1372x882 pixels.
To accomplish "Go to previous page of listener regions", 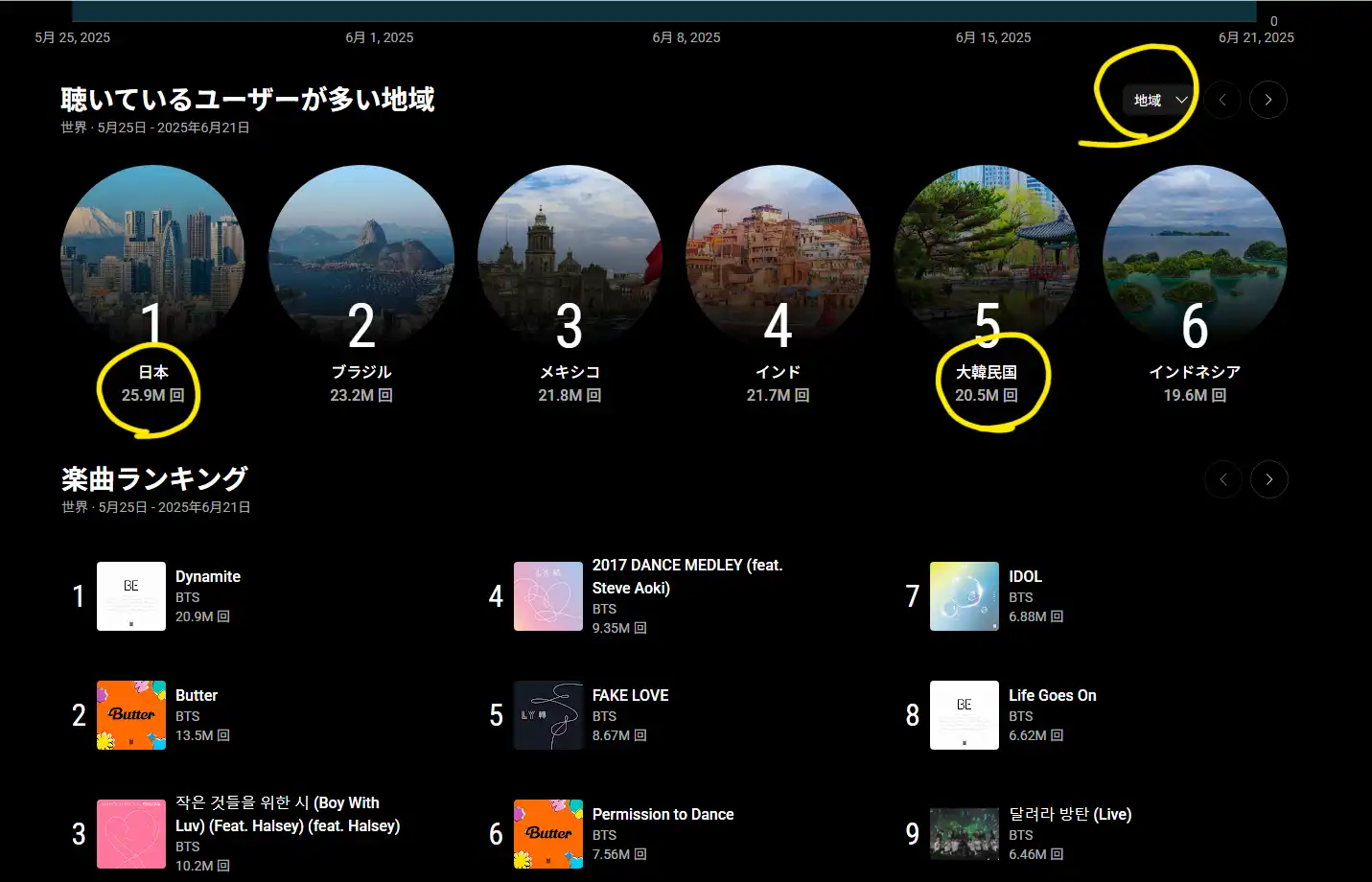I will tap(1222, 100).
